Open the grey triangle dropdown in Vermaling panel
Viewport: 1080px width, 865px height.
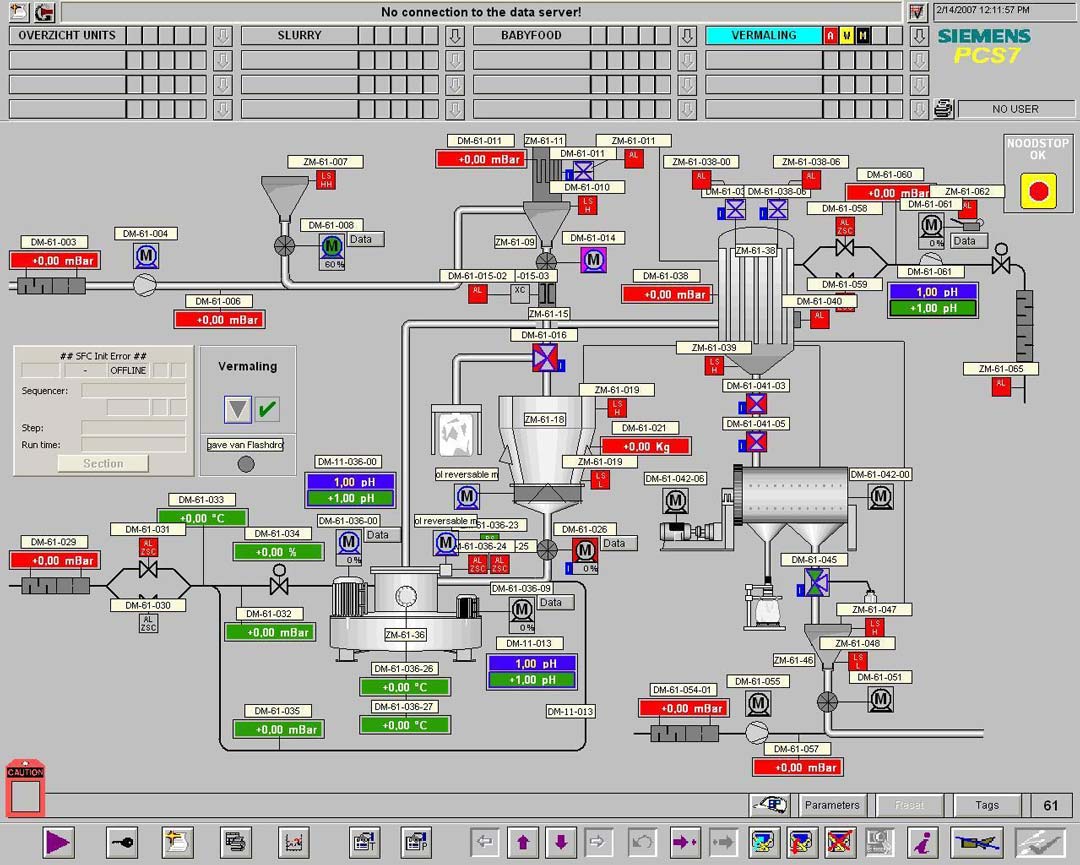(x=237, y=409)
